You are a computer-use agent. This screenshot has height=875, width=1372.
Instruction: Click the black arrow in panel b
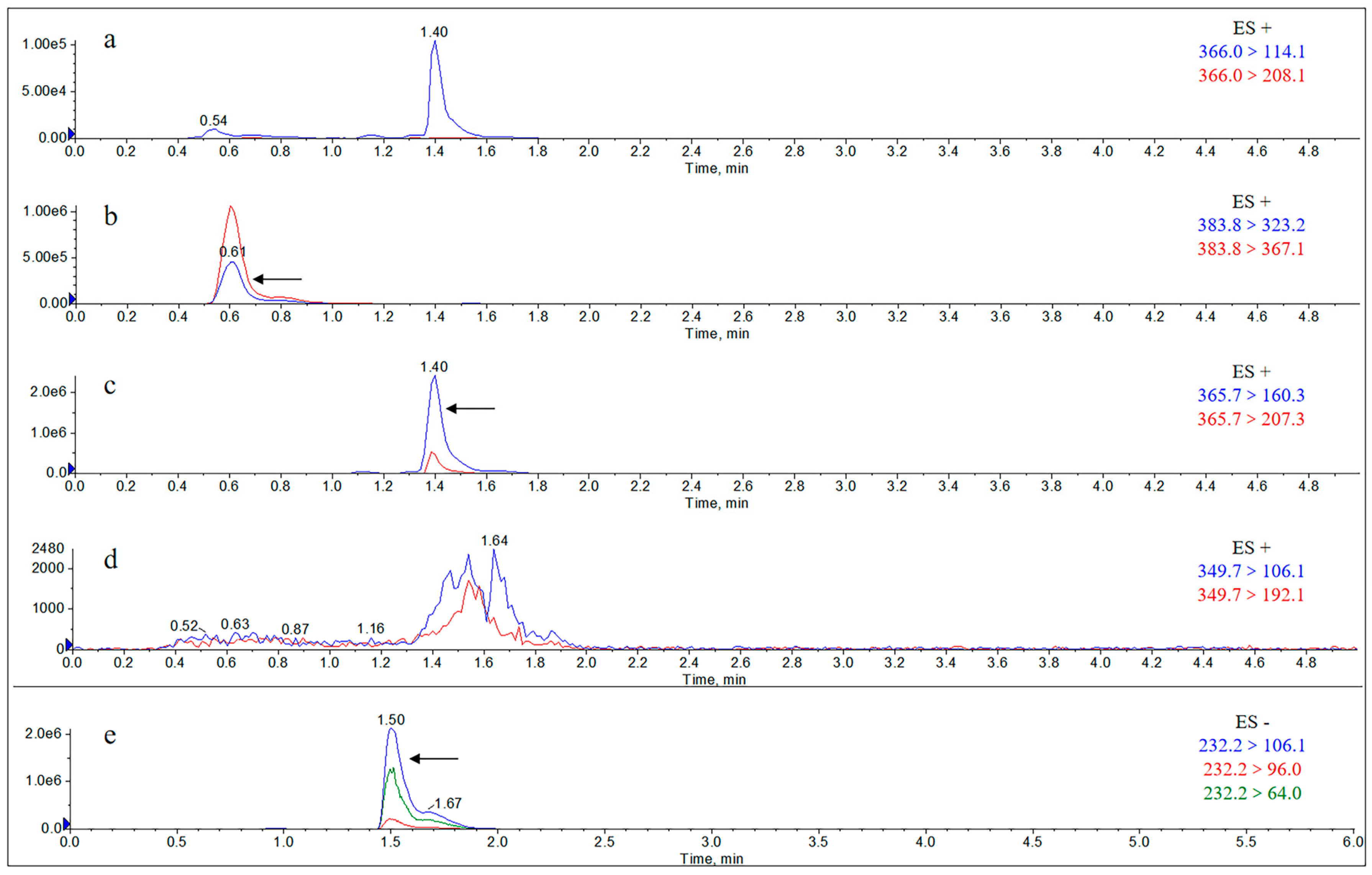277,279
